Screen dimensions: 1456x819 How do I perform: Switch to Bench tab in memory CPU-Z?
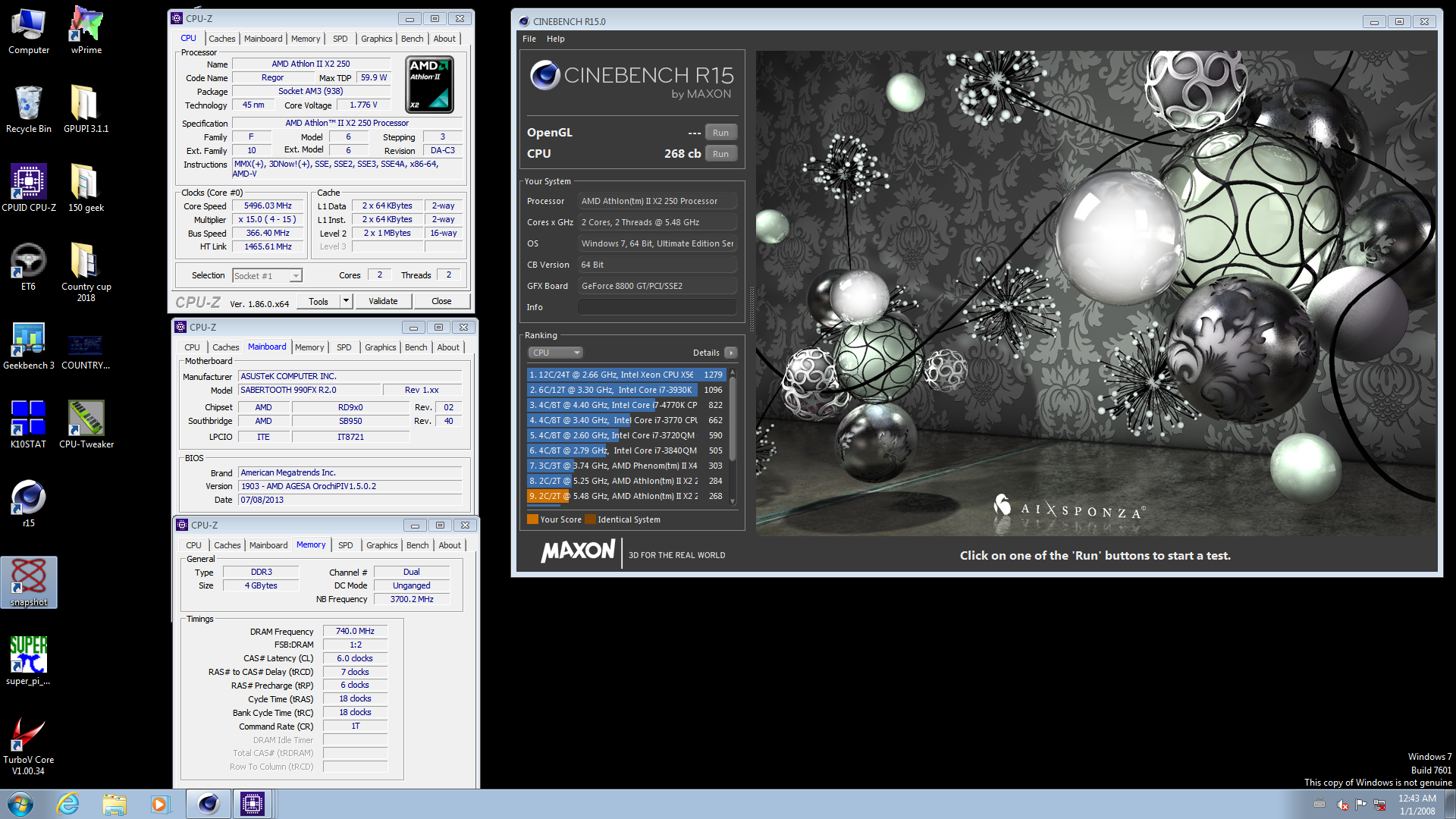point(417,545)
